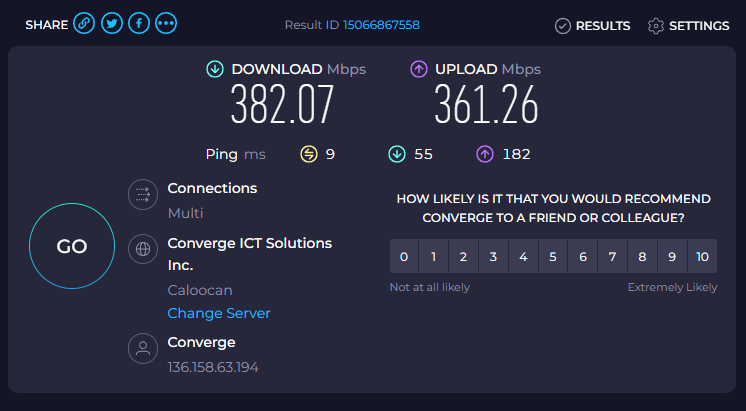Rate recommendation as 1
The width and height of the screenshot is (746, 411).
pos(433,256)
